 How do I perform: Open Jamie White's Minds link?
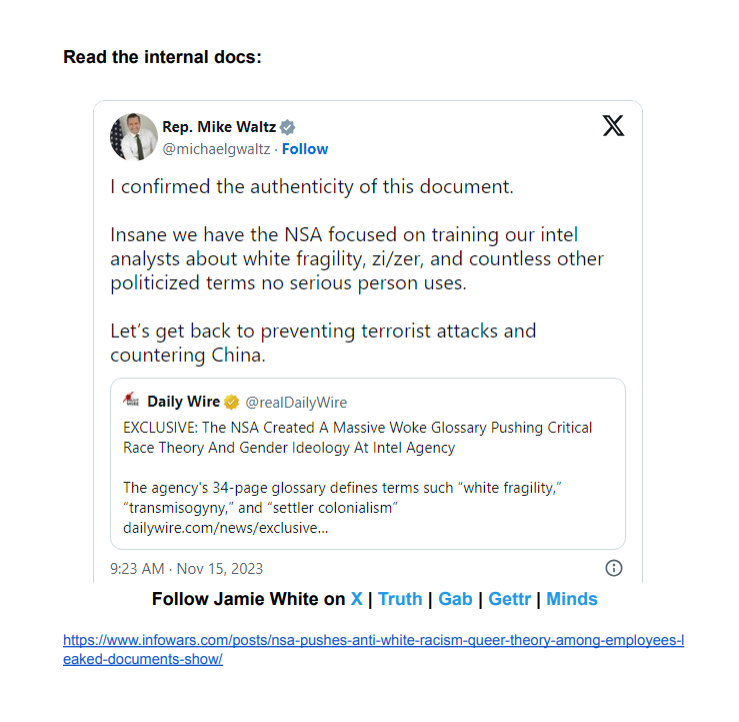(x=572, y=599)
